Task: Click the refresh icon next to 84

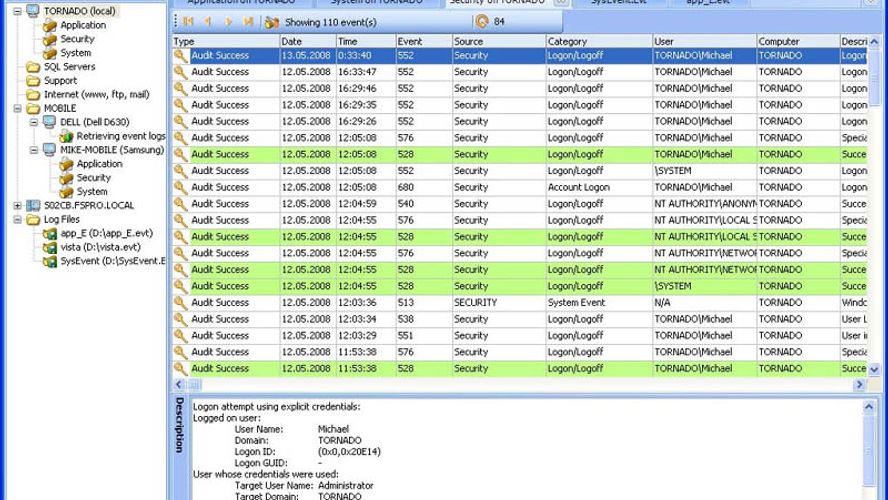Action: point(482,22)
